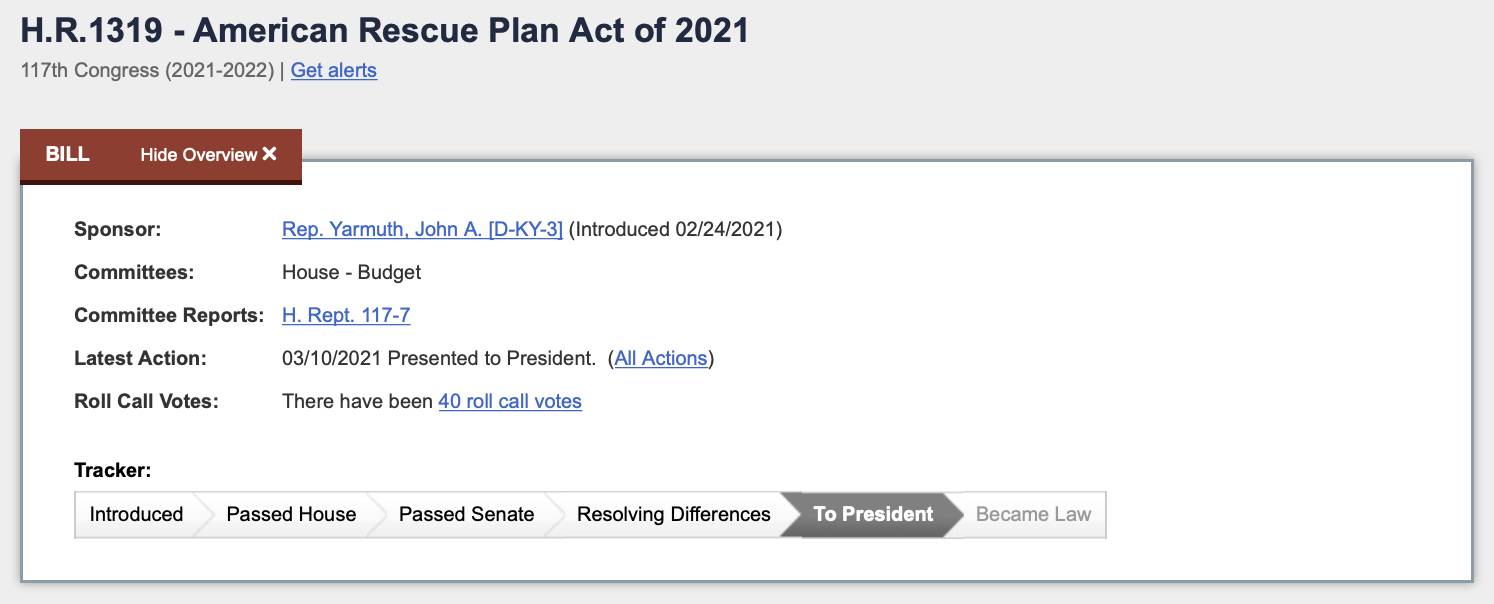Screen dimensions: 1494x604
Task: Click the highlighted To President tracker step
Action: (873, 514)
